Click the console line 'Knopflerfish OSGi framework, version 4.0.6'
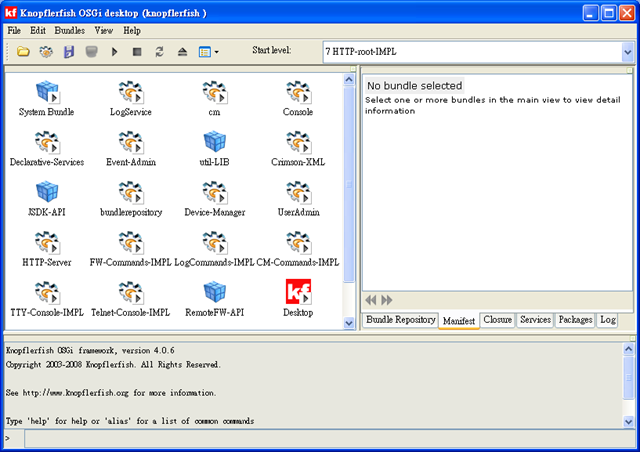Image resolution: width=640 pixels, height=452 pixels. point(90,350)
